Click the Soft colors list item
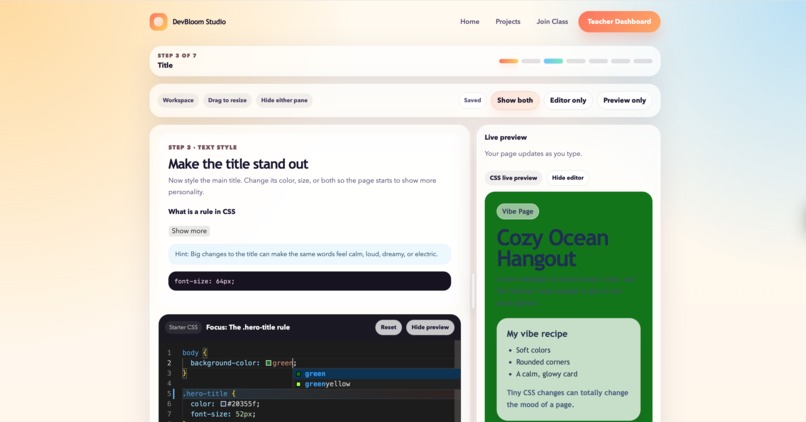 tap(533, 350)
